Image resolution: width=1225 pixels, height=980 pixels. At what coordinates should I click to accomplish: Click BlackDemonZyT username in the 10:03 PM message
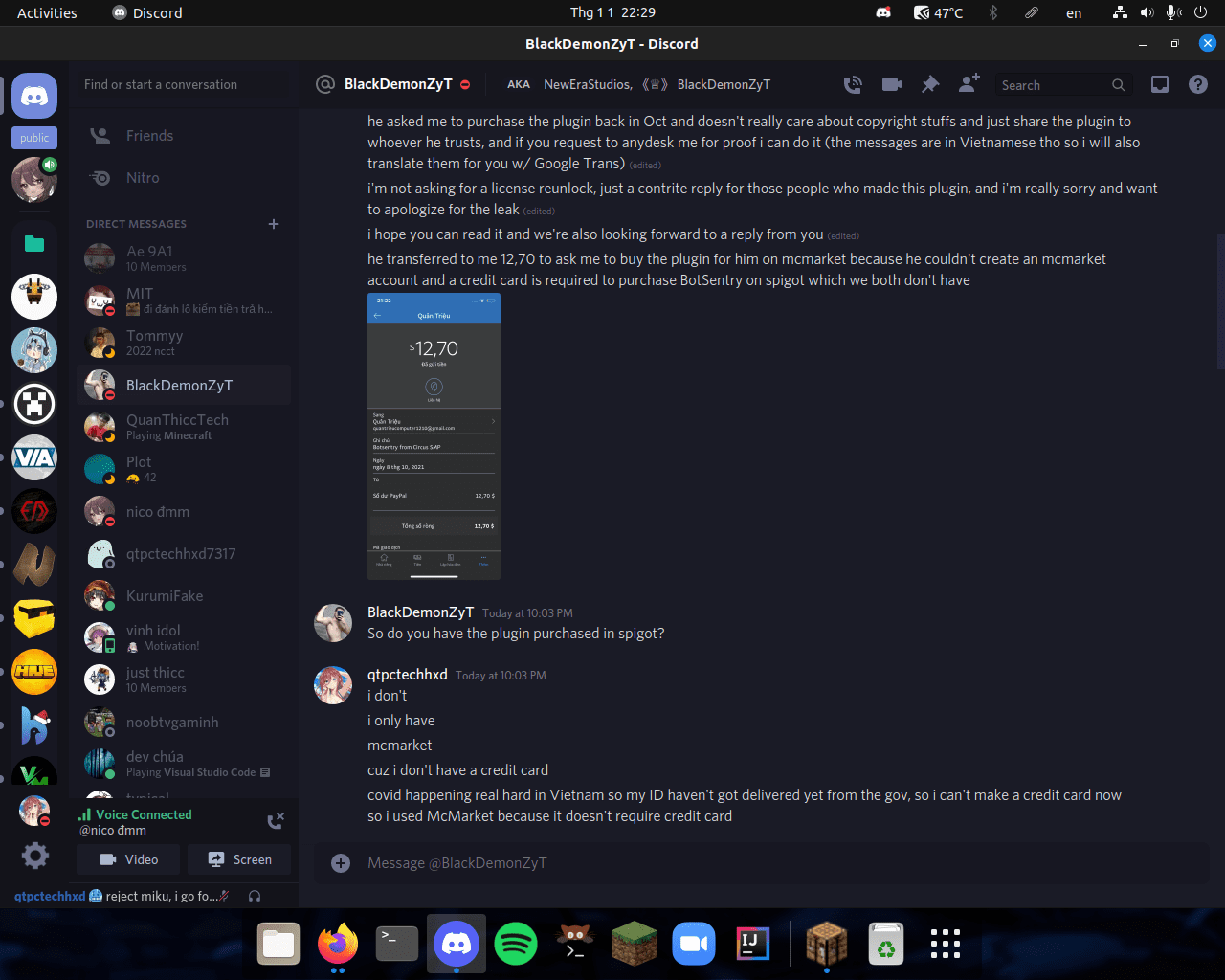click(421, 612)
